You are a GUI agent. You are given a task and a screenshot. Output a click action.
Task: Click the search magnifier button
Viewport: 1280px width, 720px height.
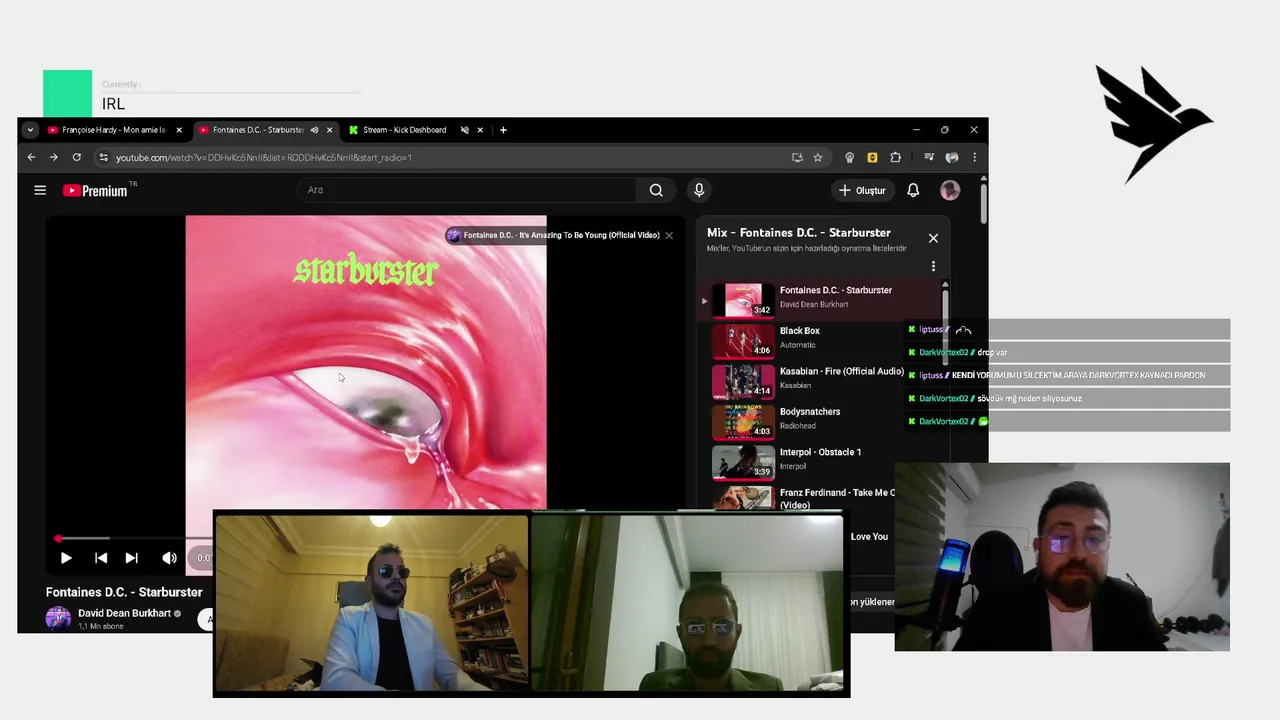click(x=656, y=190)
